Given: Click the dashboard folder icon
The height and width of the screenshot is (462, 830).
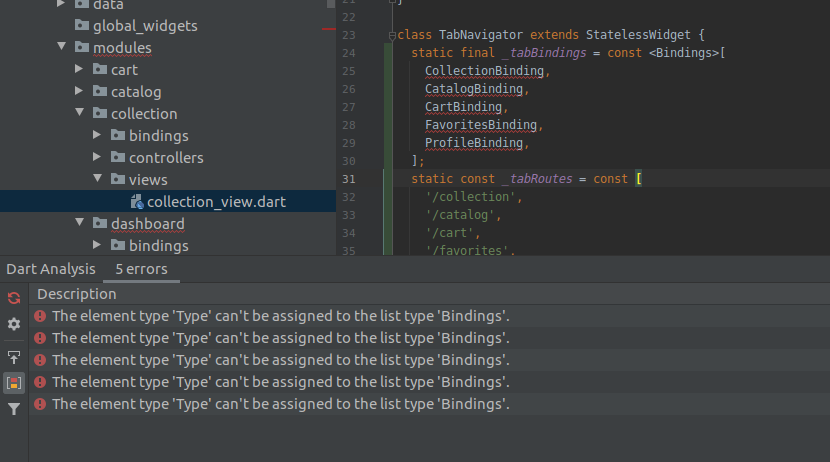Looking at the screenshot, I should click(x=100, y=223).
